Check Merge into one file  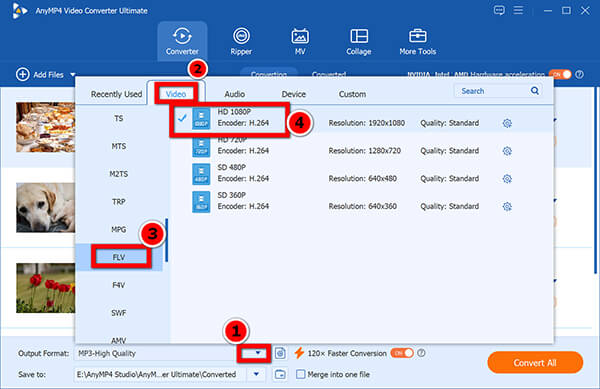pos(301,374)
